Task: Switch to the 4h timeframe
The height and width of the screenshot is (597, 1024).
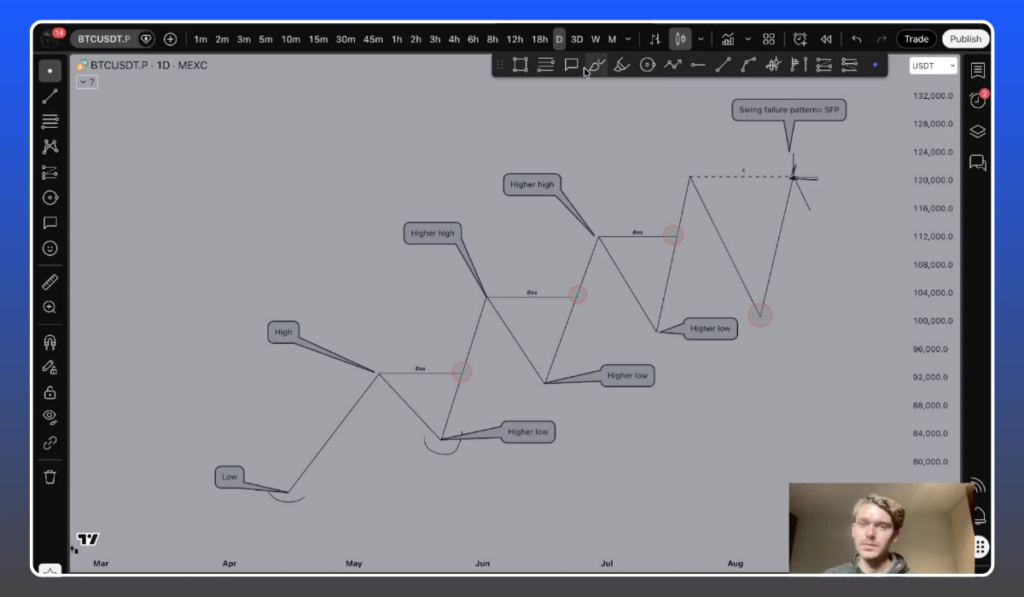Action: pos(454,39)
